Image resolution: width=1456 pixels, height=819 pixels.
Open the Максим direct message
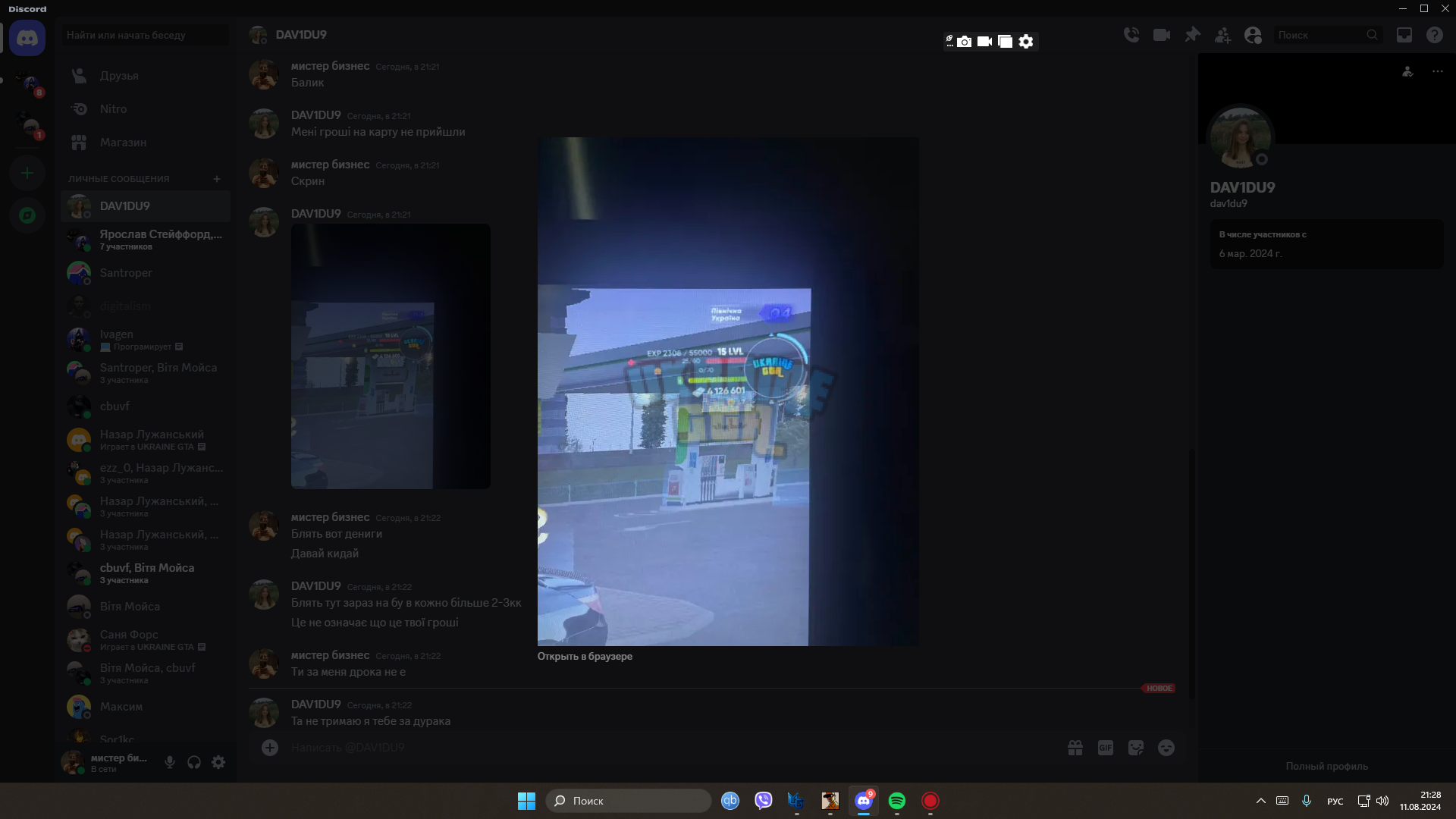pos(146,707)
